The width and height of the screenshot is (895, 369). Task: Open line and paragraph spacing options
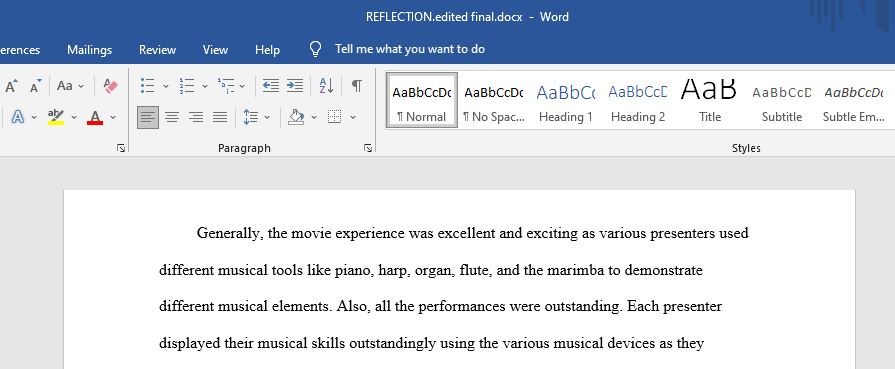251,117
